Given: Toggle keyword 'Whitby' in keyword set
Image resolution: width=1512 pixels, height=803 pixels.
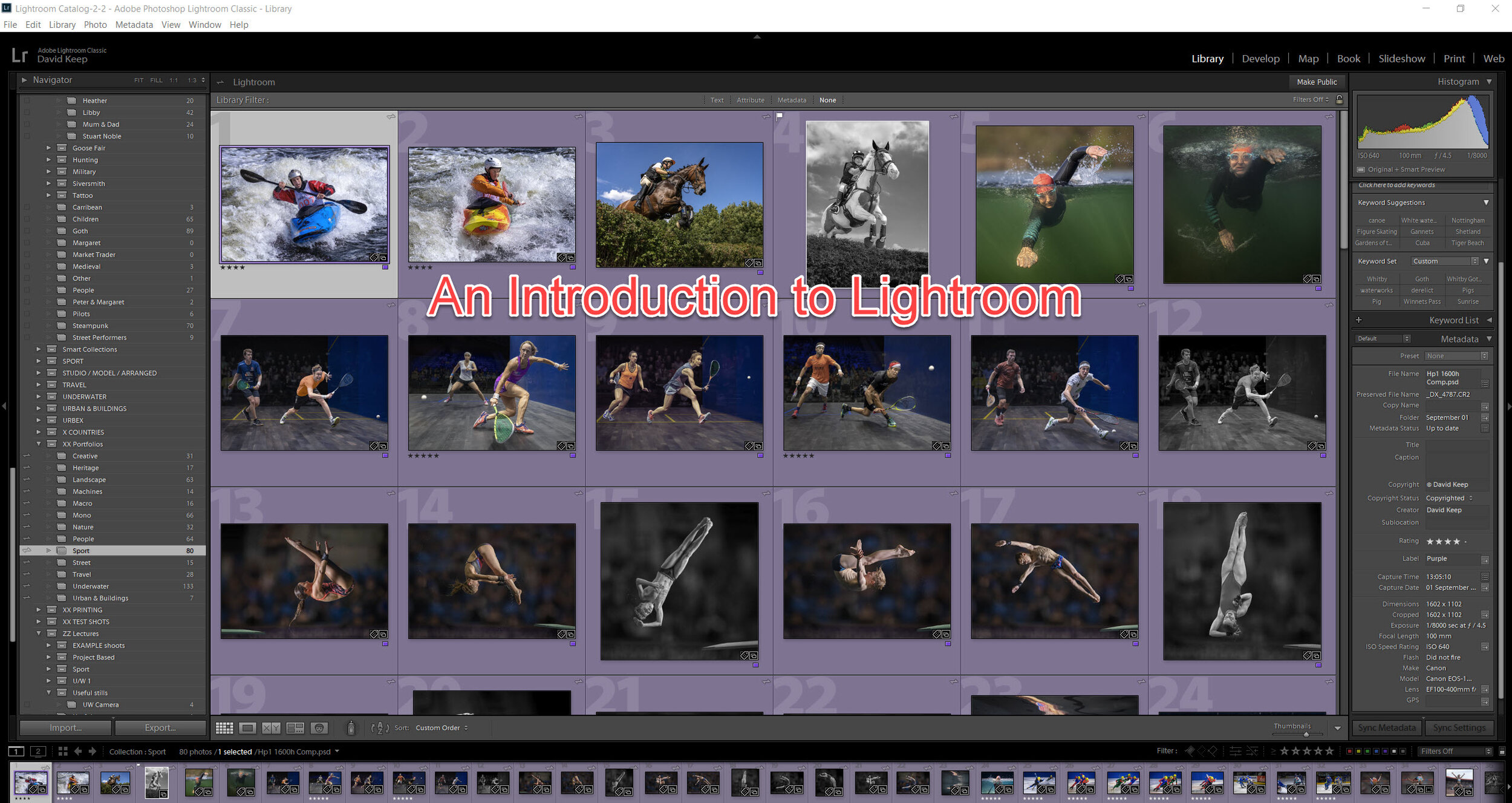Looking at the screenshot, I should [1377, 279].
